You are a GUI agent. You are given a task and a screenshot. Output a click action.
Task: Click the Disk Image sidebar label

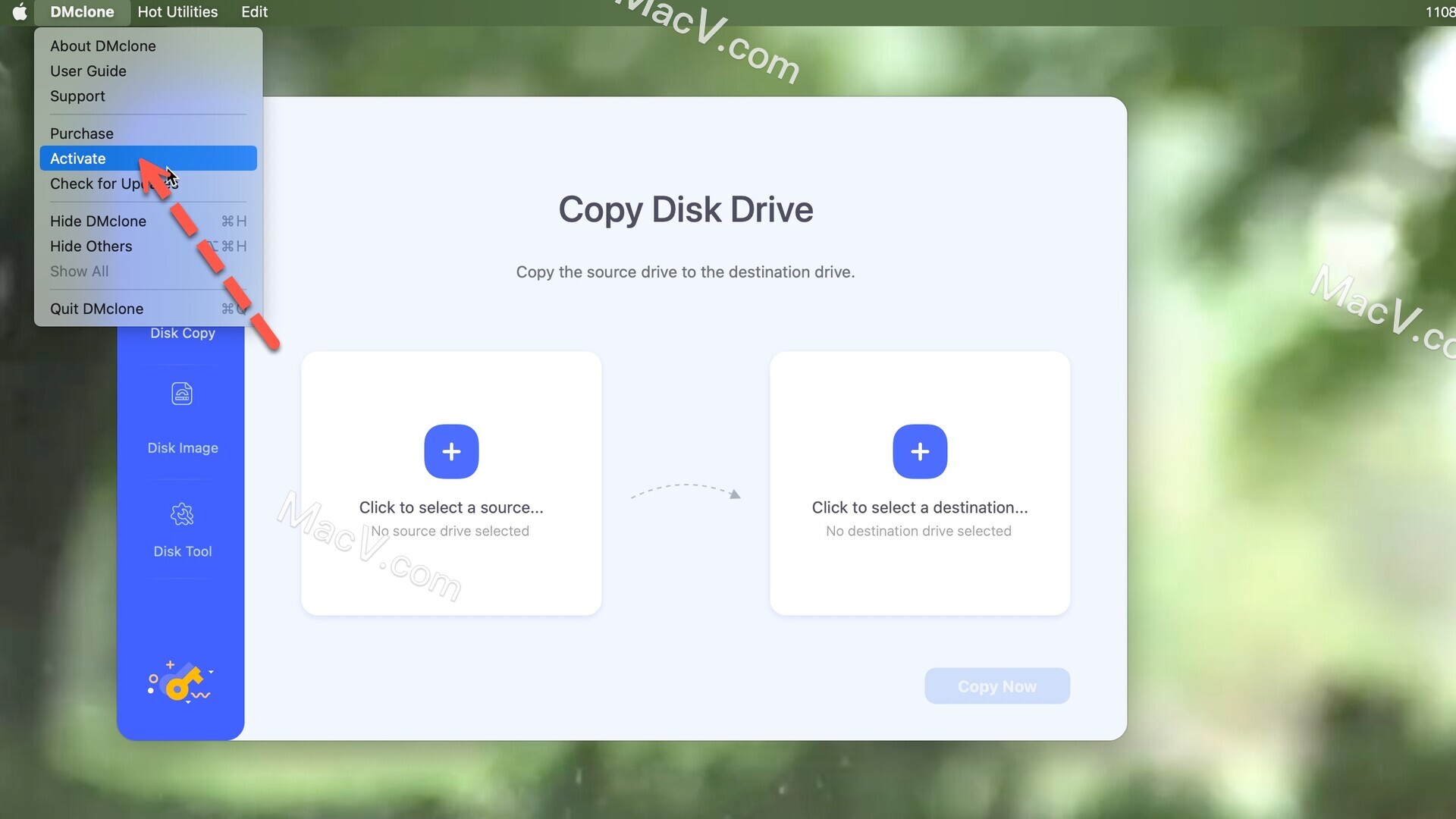(x=183, y=447)
